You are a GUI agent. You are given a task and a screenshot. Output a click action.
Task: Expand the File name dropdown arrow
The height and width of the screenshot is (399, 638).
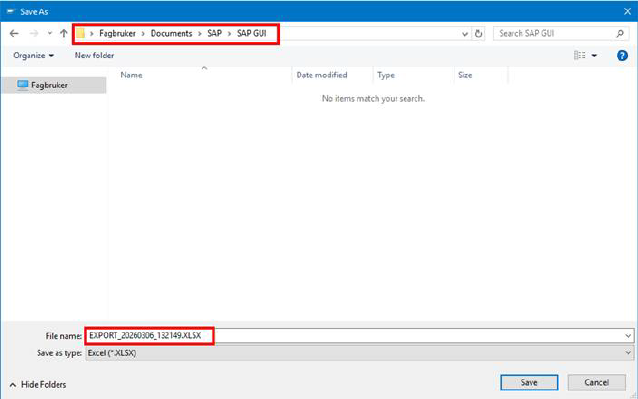pyautogui.click(x=628, y=336)
